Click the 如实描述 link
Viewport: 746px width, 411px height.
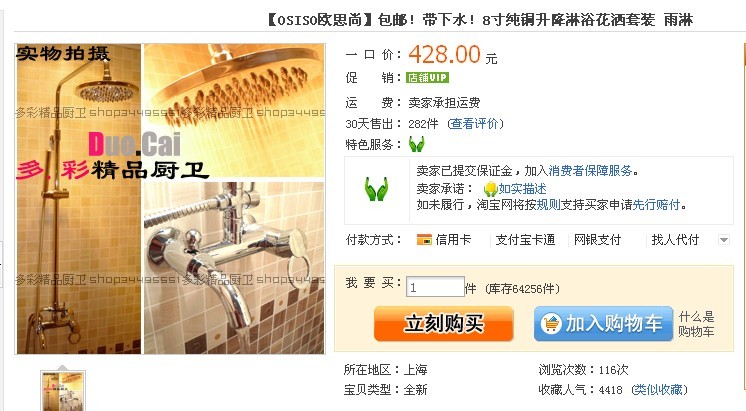click(522, 189)
